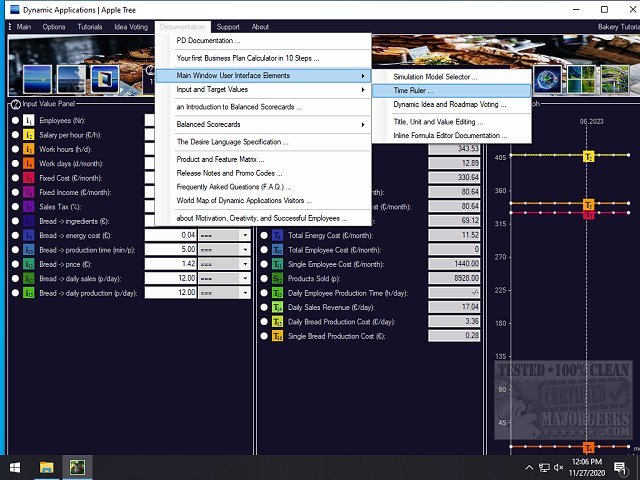Image resolution: width=640 pixels, height=480 pixels.
Task: Select the Work days radio button
Action: [15, 164]
